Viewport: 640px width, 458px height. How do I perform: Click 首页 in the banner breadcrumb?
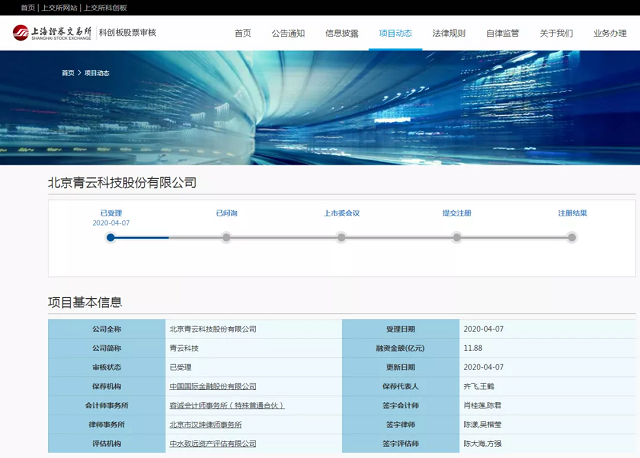click(x=68, y=73)
